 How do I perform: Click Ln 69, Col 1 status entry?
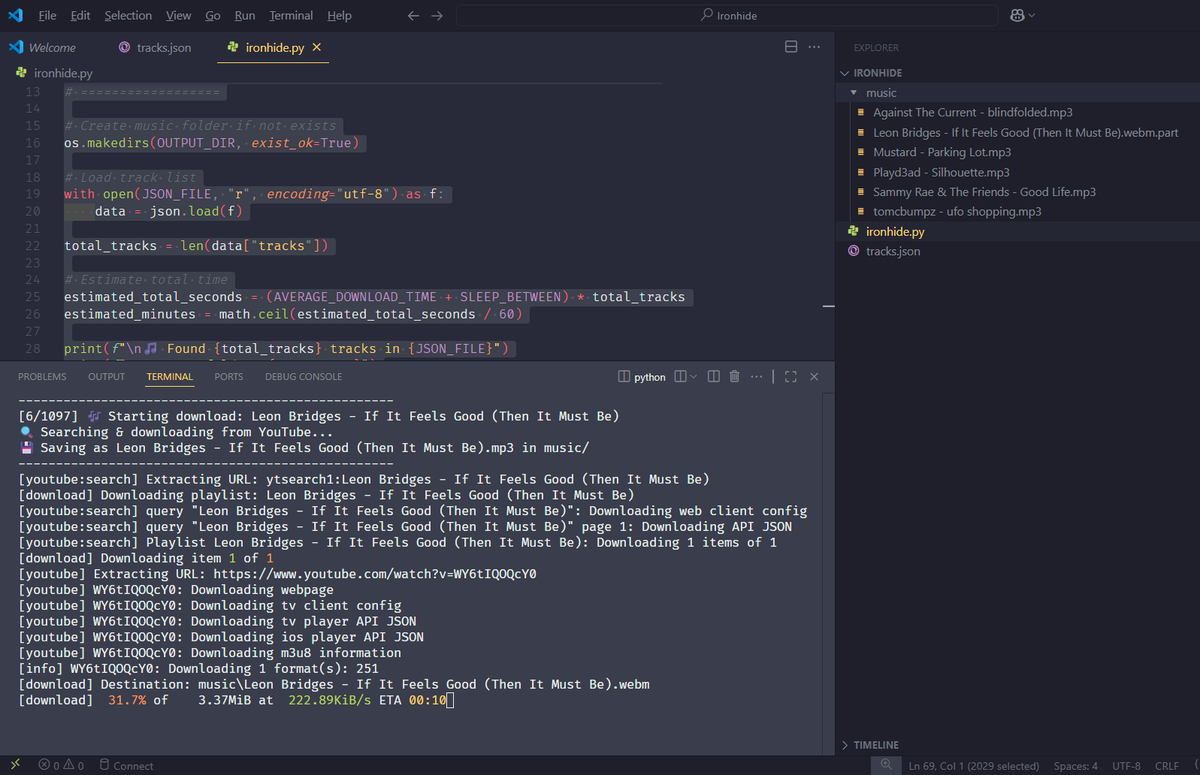973,766
